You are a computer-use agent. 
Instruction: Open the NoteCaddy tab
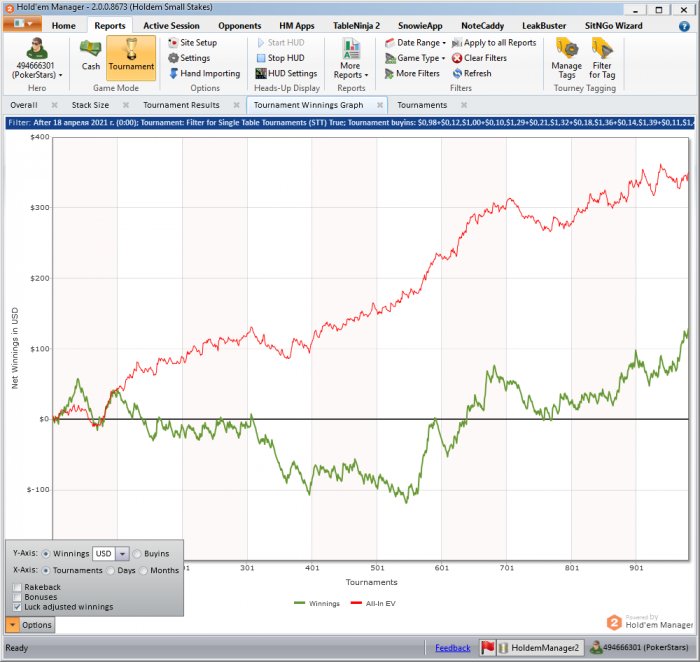(x=482, y=26)
